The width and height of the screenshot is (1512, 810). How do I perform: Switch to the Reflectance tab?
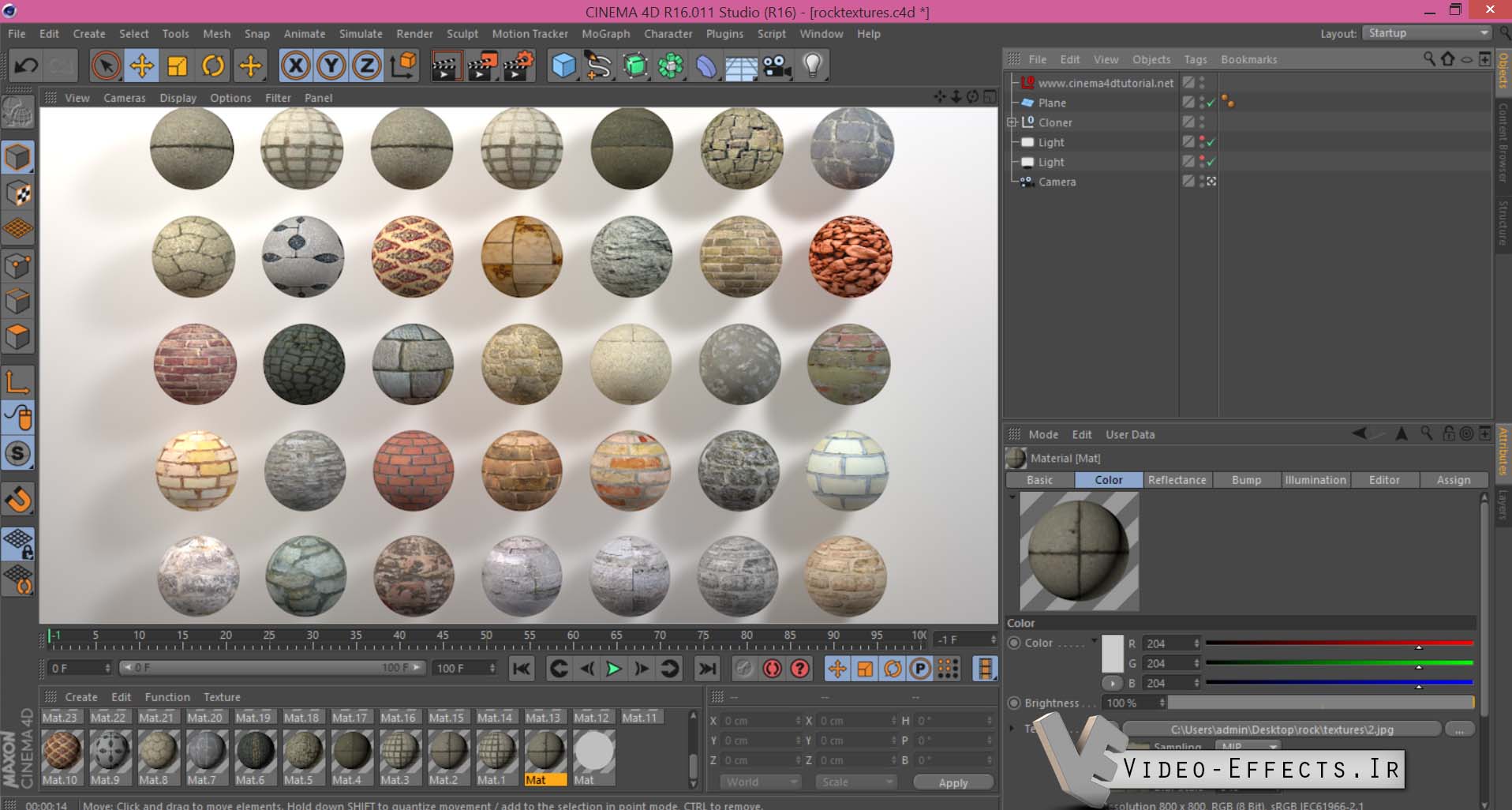coord(1177,480)
